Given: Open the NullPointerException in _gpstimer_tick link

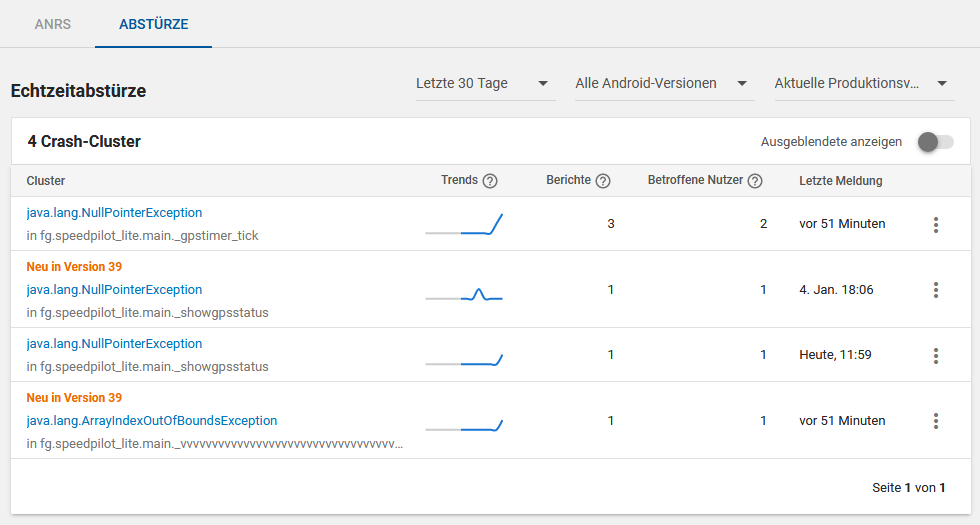Looking at the screenshot, I should 114,213.
